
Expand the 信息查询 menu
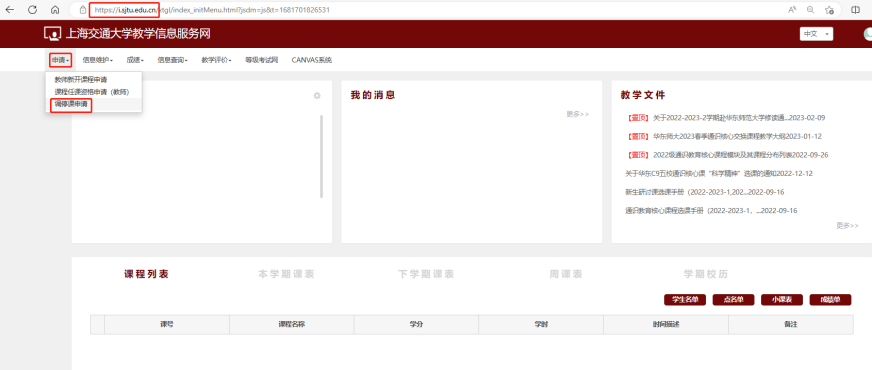tap(172, 60)
